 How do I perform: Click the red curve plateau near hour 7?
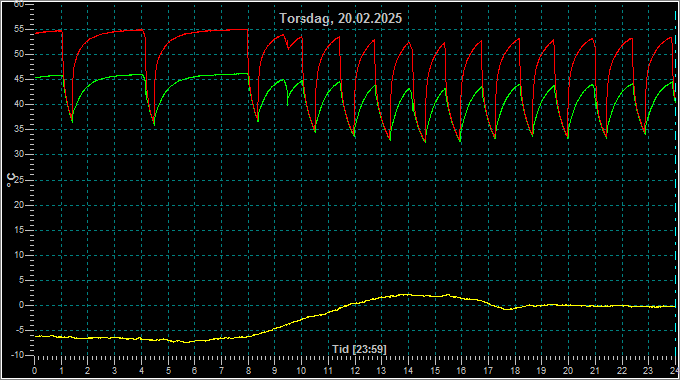click(221, 30)
